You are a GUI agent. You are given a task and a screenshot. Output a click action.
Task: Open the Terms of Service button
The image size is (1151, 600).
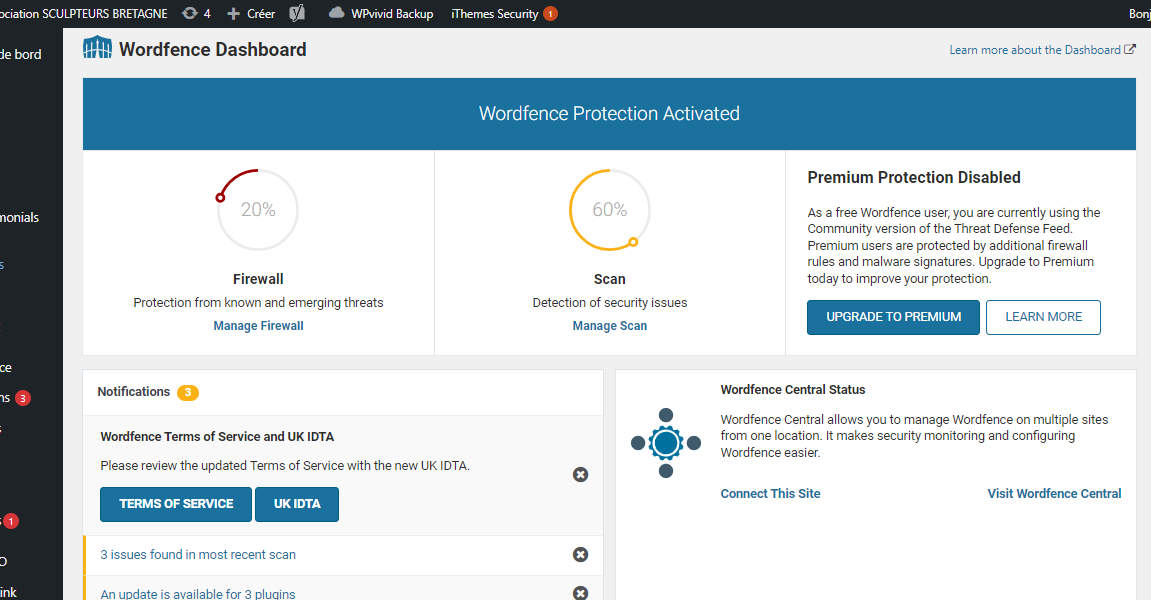176,504
